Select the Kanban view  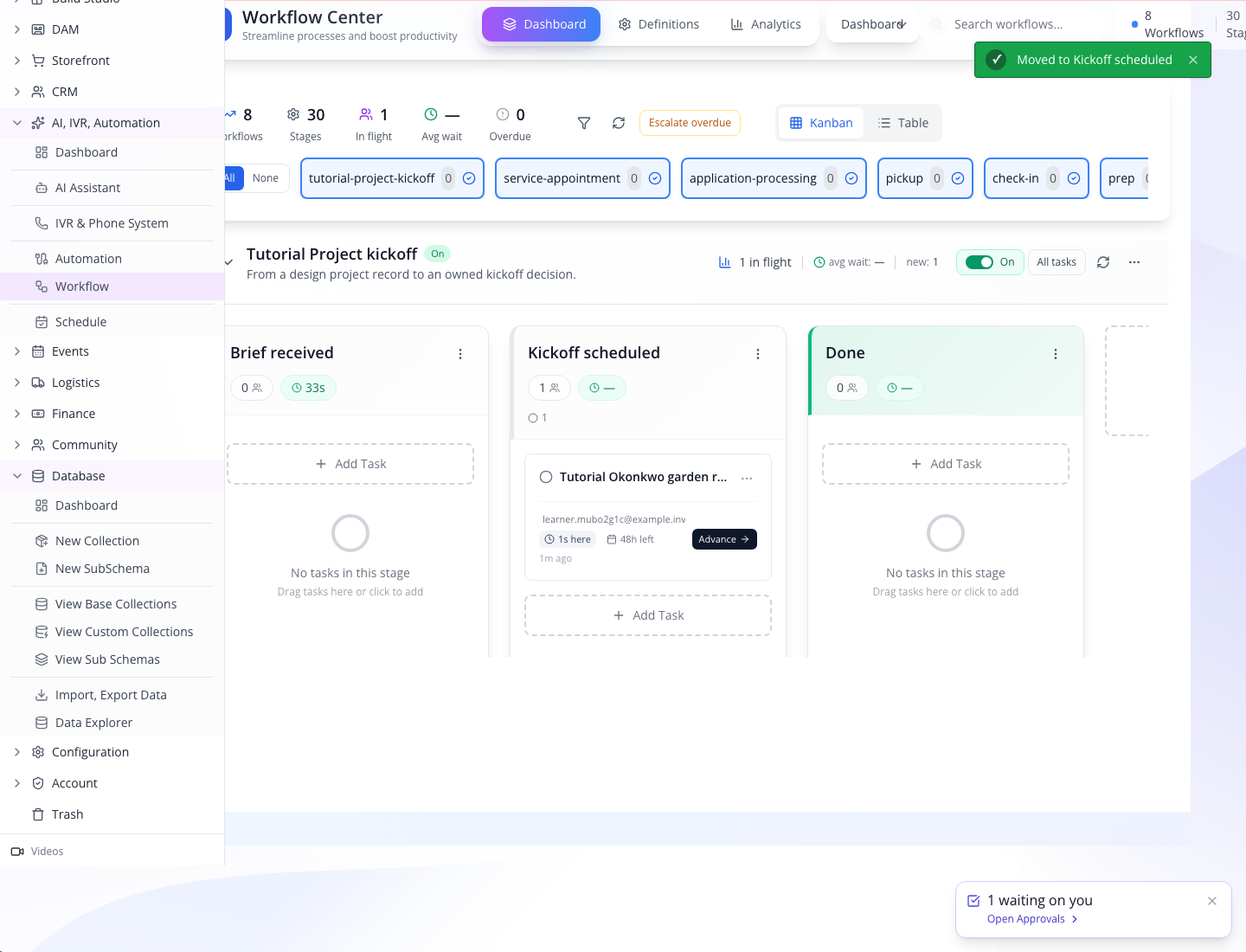click(x=821, y=123)
